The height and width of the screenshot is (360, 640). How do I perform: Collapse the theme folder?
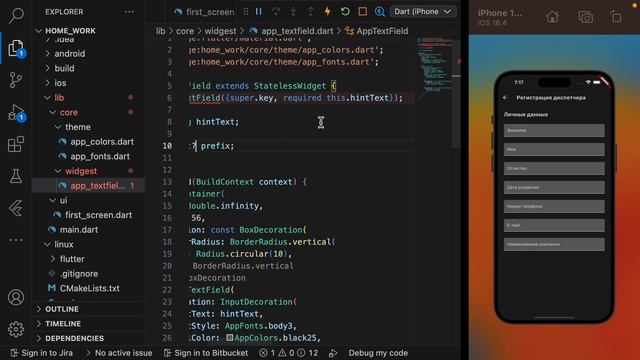(x=88, y=127)
